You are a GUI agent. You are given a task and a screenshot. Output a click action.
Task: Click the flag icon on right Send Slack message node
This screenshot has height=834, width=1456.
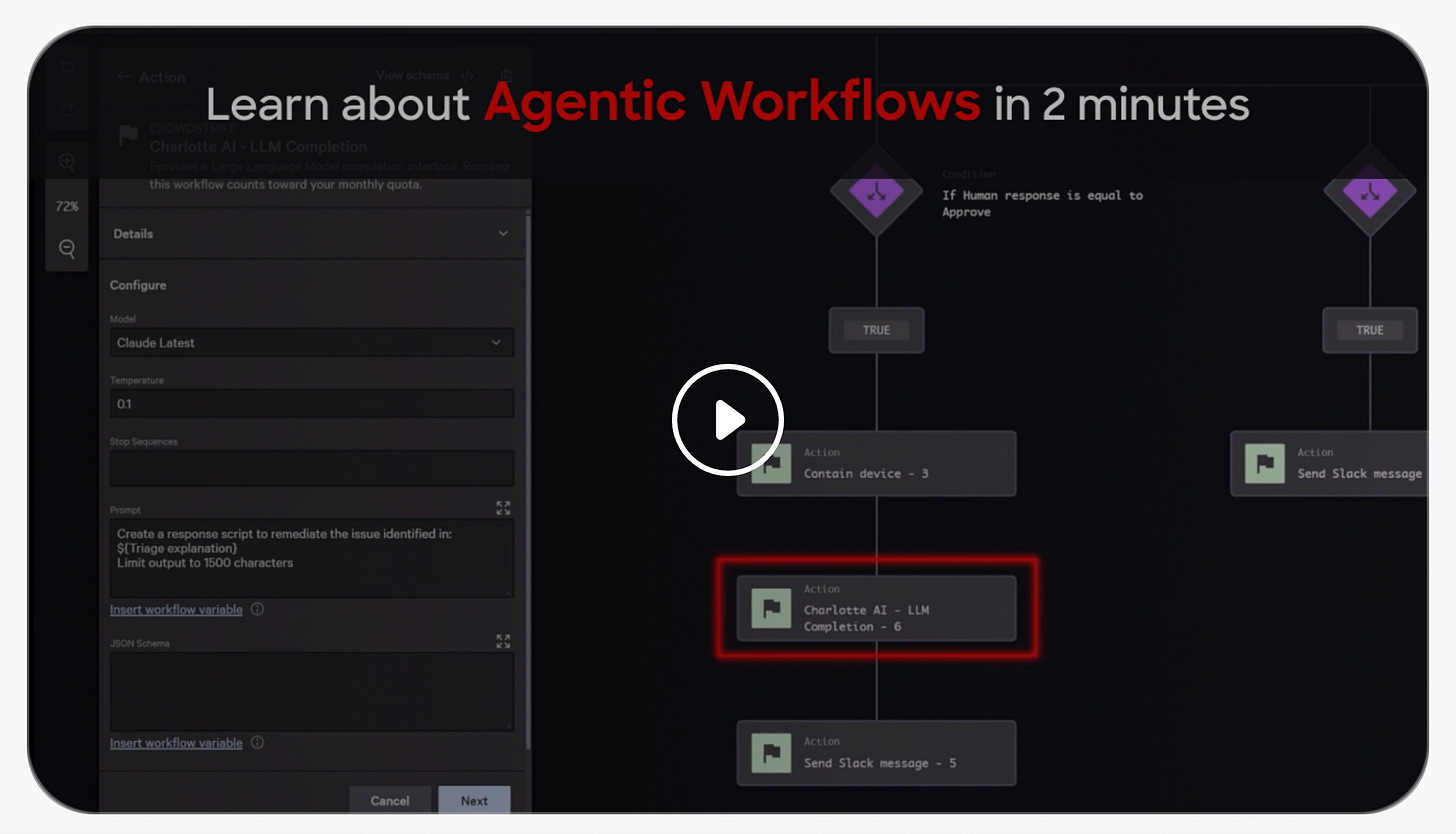1264,463
